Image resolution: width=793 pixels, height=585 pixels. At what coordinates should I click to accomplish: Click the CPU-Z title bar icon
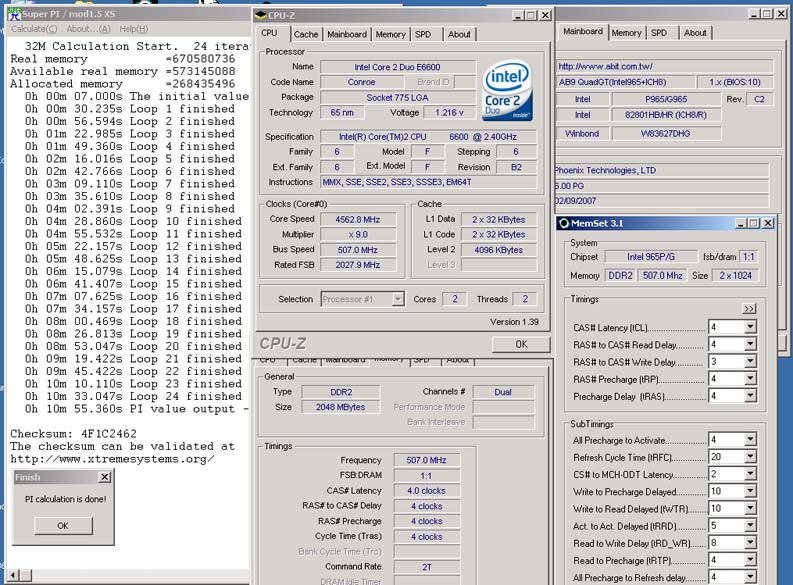(x=260, y=15)
